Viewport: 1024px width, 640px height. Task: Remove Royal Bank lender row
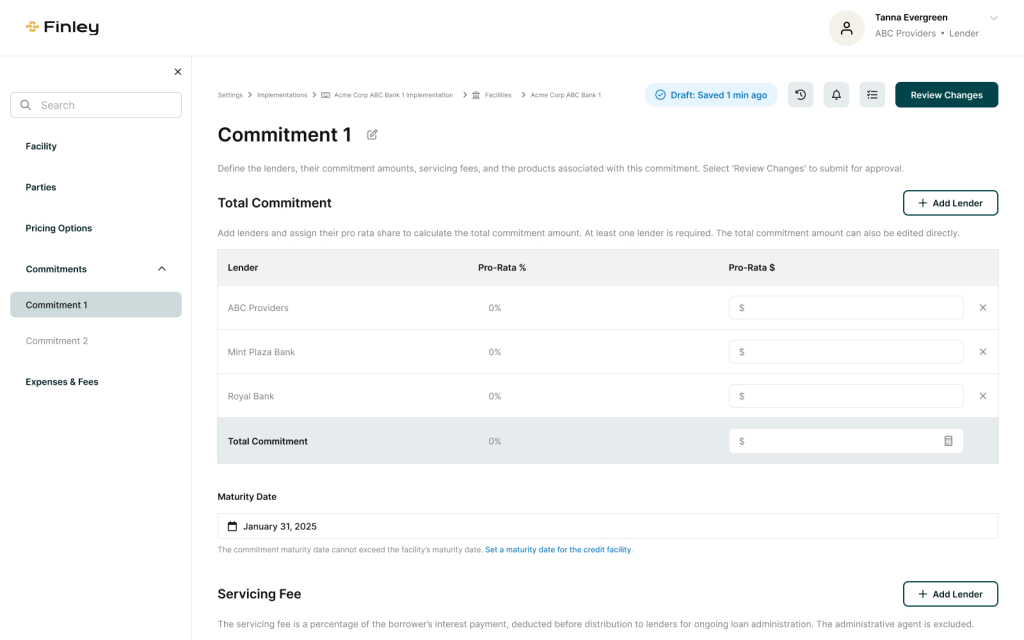[982, 396]
